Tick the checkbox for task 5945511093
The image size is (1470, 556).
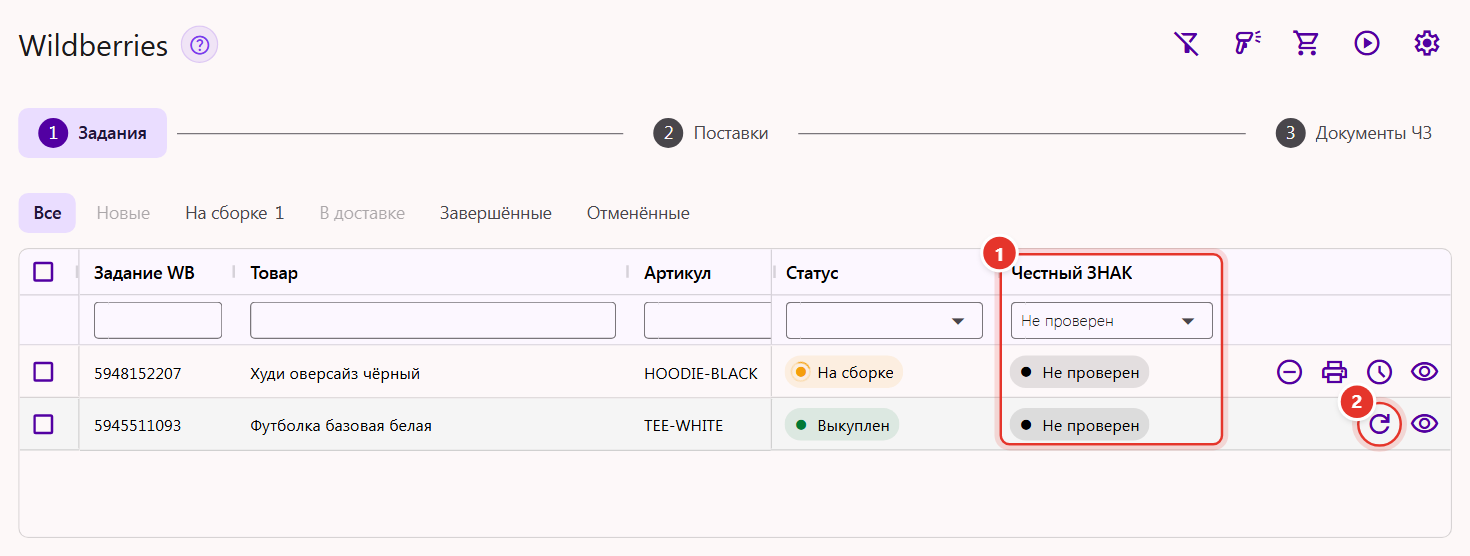pos(43,424)
